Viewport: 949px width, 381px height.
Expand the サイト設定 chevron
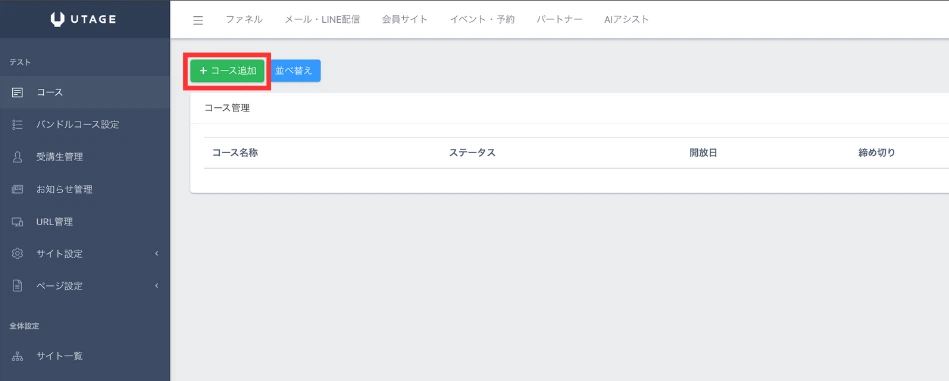(156, 253)
